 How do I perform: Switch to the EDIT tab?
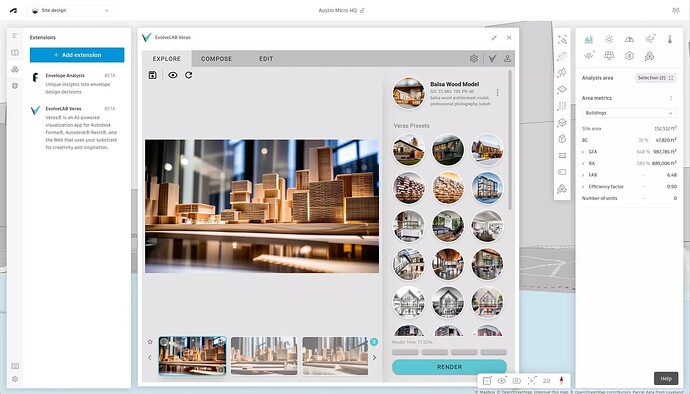266,59
